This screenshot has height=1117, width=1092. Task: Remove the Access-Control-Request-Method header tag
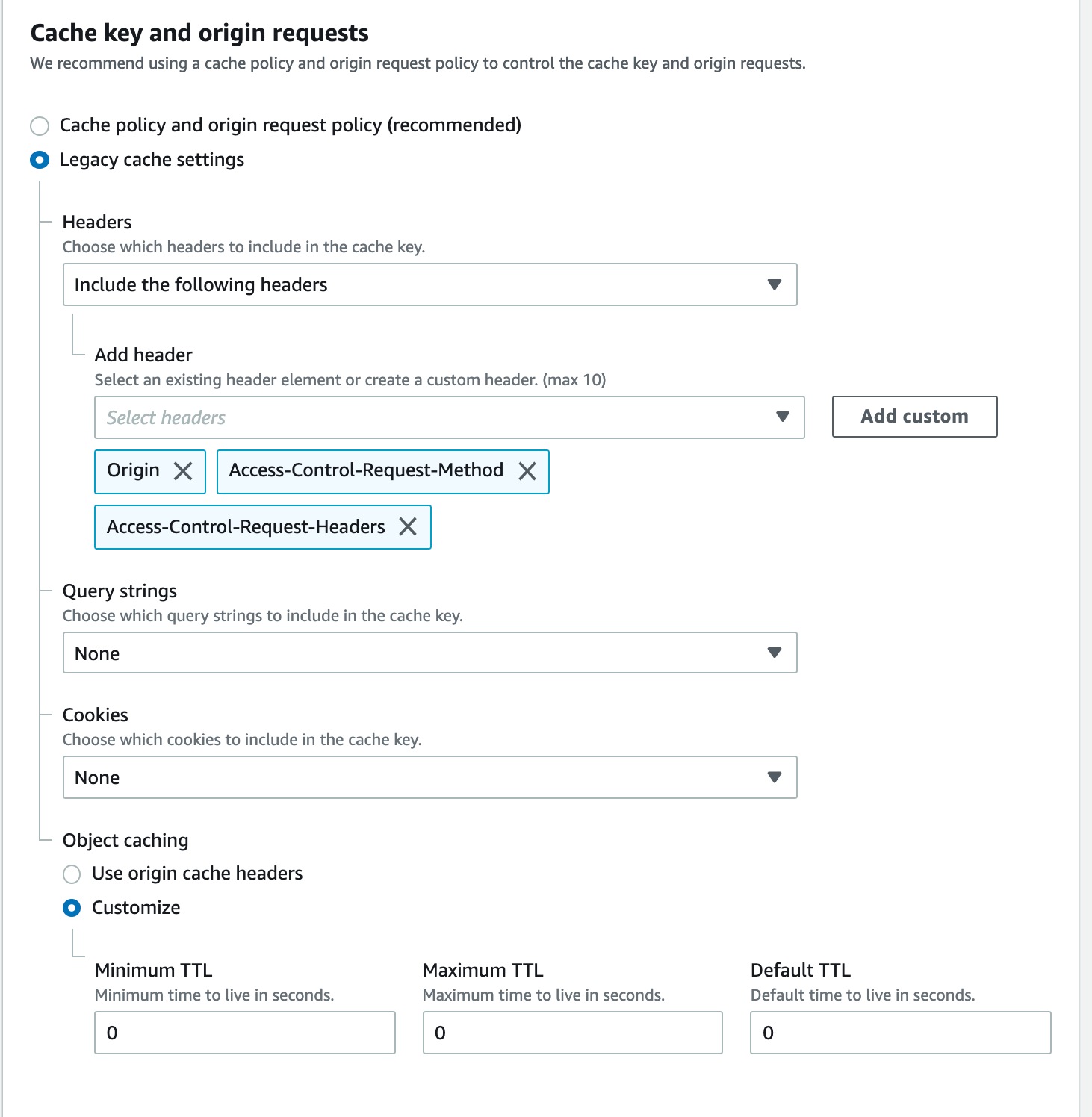[x=527, y=471]
